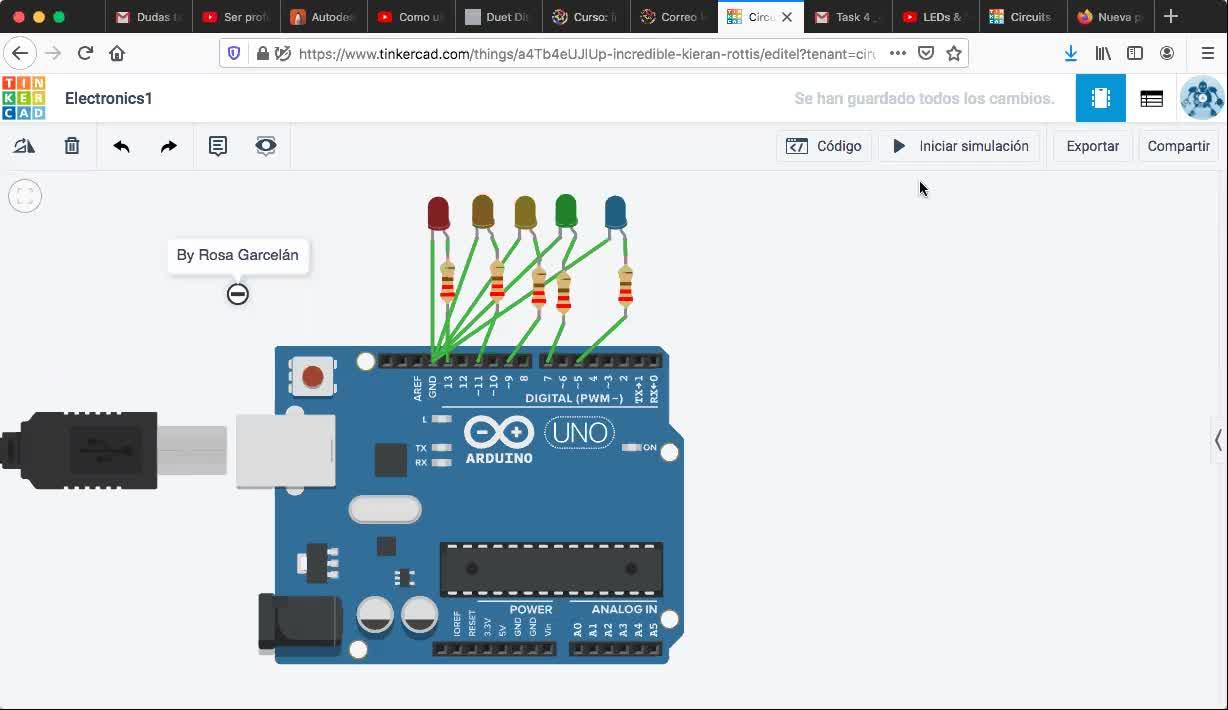This screenshot has height=710, width=1228.
Task: Switch to the 'Ser prof' YouTube tab
Action: point(236,17)
